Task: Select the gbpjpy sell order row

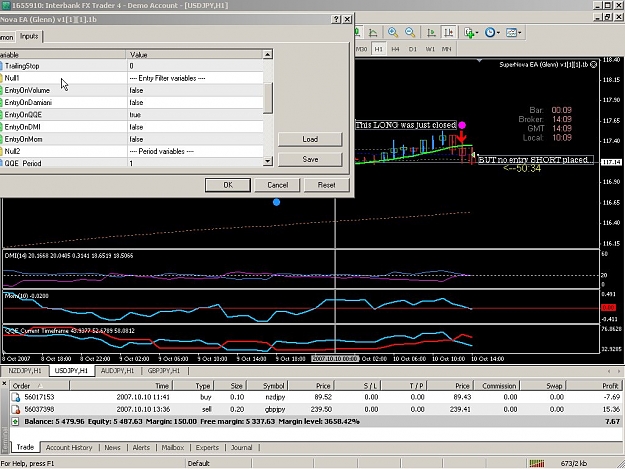Action: 316,409
